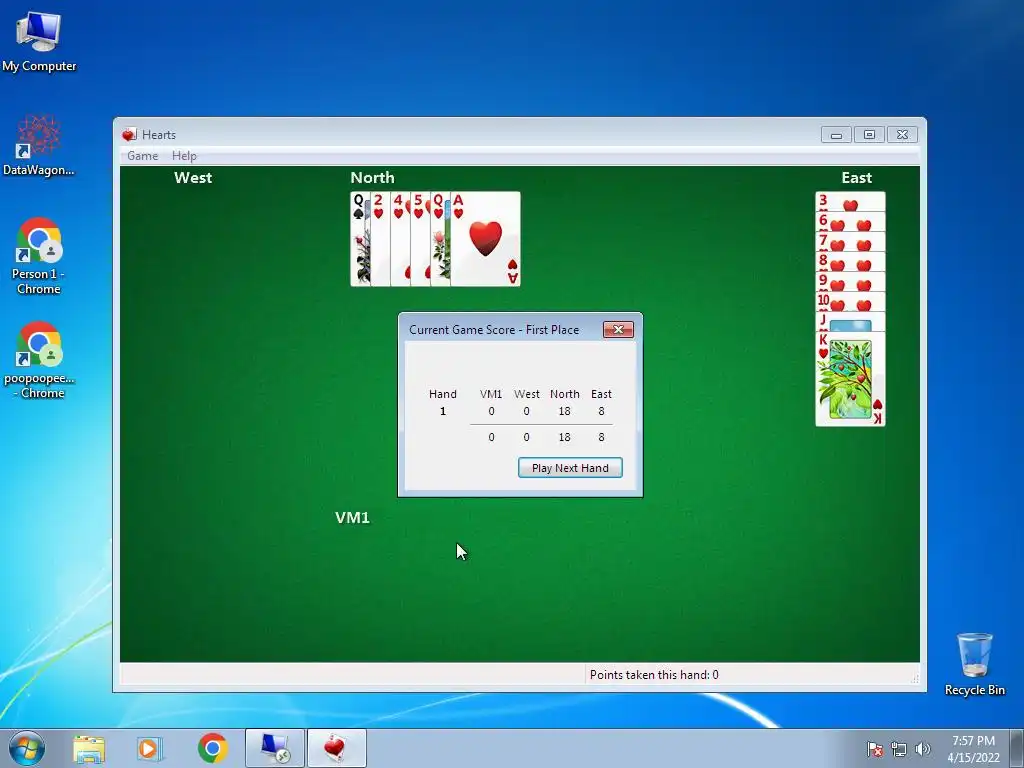This screenshot has width=1024, height=768.
Task: Click the volume speaker tray icon
Action: 922,749
